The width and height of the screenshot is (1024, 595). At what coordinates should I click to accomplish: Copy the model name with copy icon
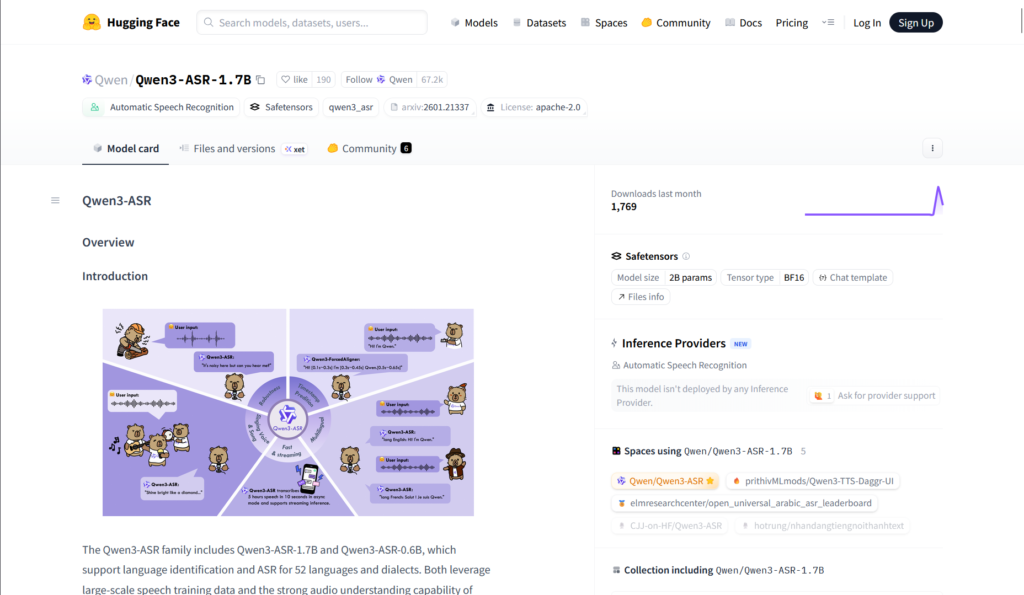pyautogui.click(x=261, y=80)
